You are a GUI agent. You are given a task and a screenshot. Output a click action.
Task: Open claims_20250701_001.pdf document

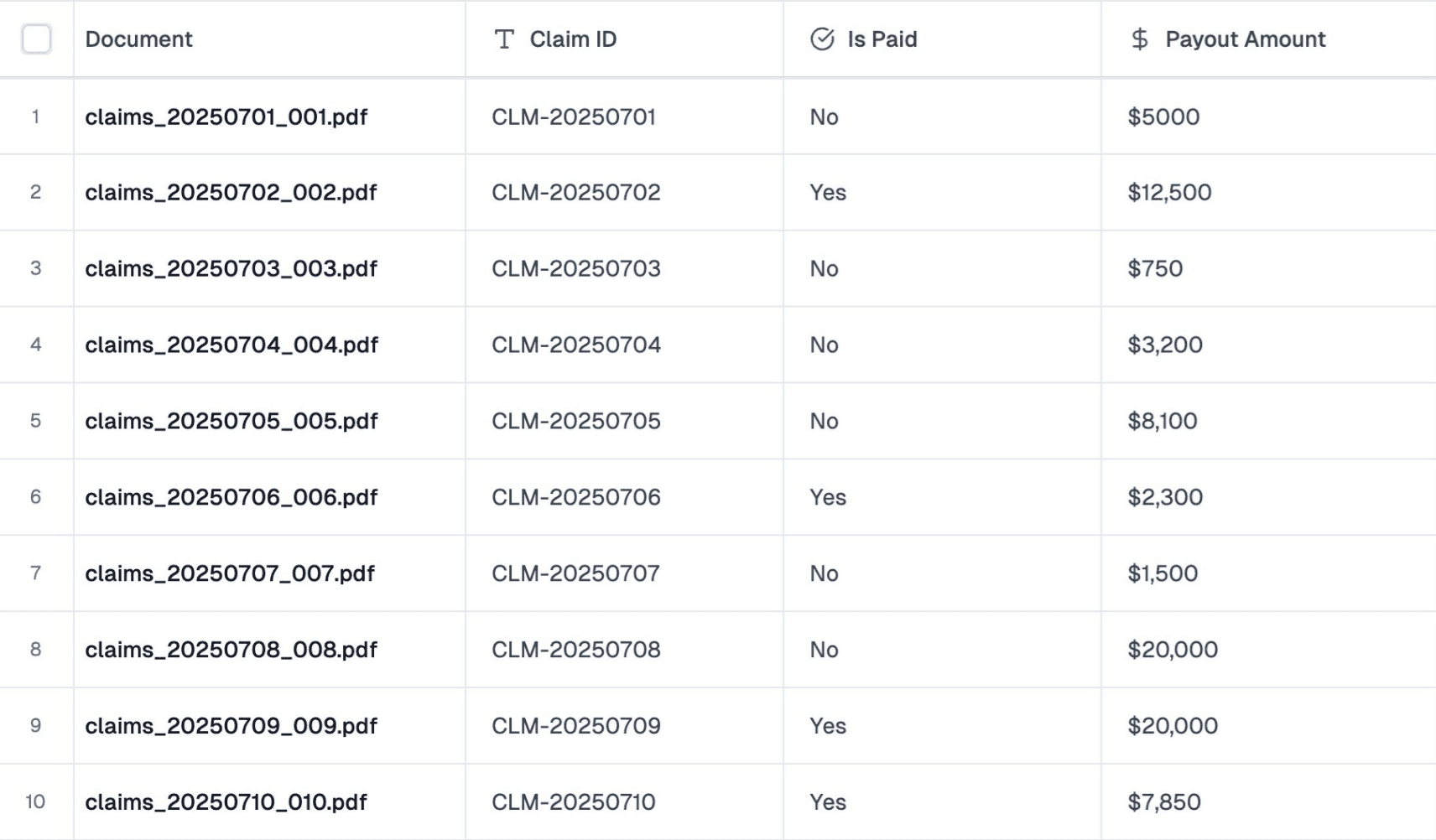coord(226,117)
